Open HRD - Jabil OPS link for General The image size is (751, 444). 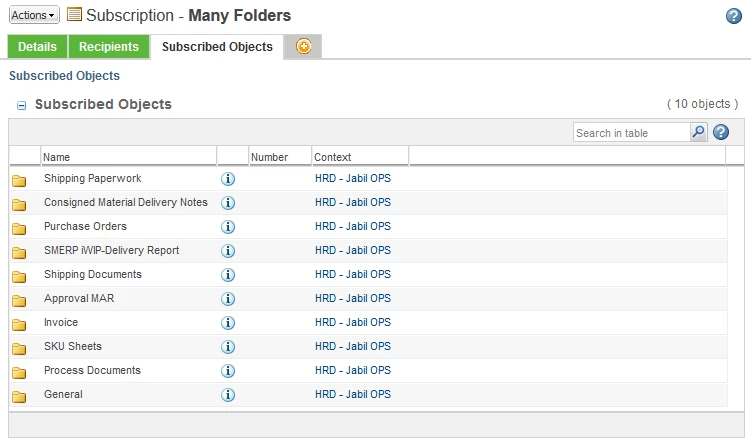click(353, 394)
